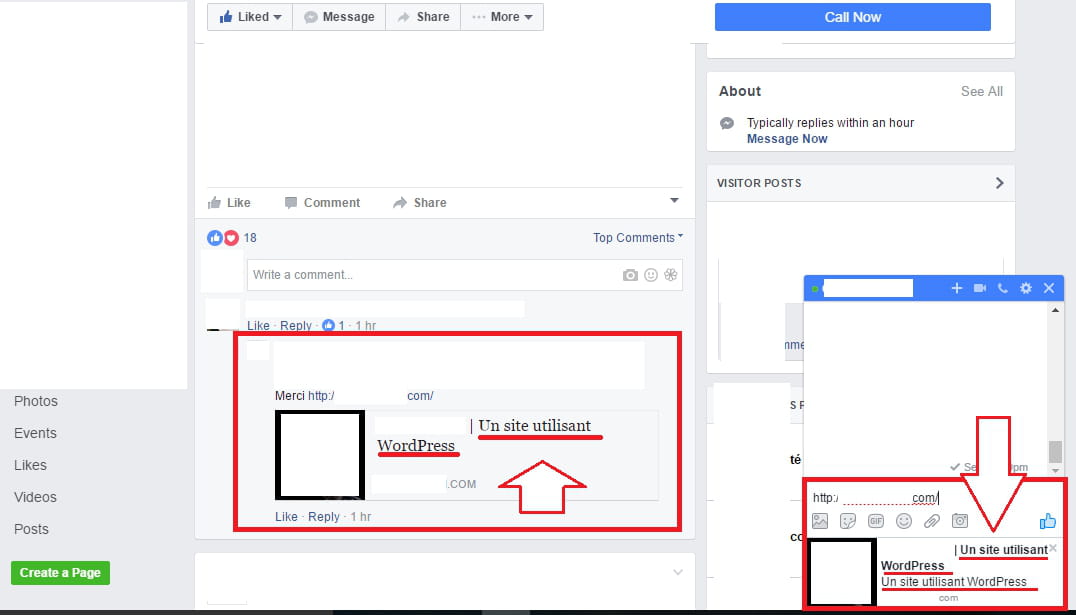The image size is (1076, 615).
Task: Share the post via the post action bar
Action: point(419,202)
